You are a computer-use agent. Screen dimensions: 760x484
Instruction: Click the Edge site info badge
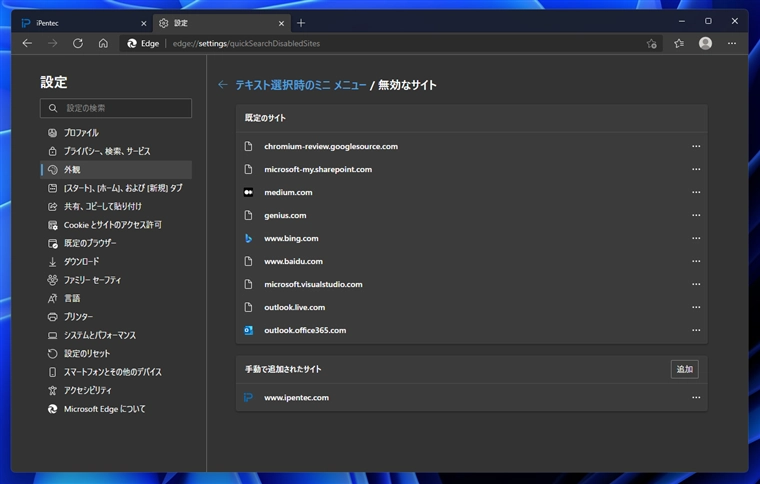(x=143, y=44)
